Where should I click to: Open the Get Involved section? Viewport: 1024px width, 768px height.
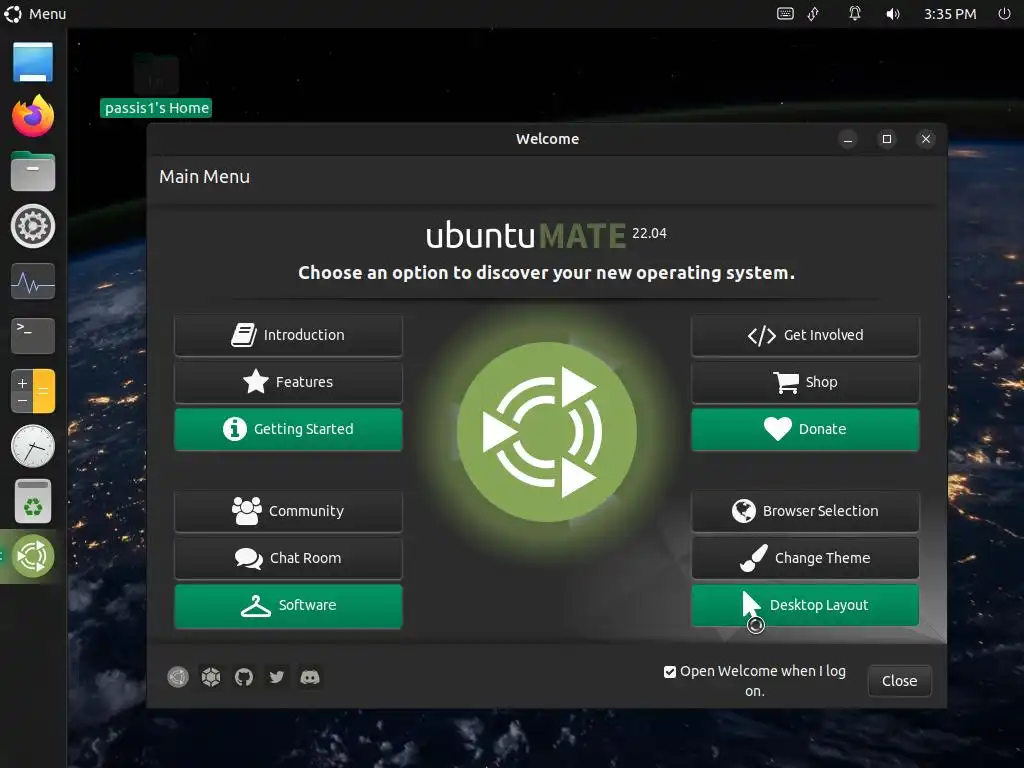click(805, 335)
